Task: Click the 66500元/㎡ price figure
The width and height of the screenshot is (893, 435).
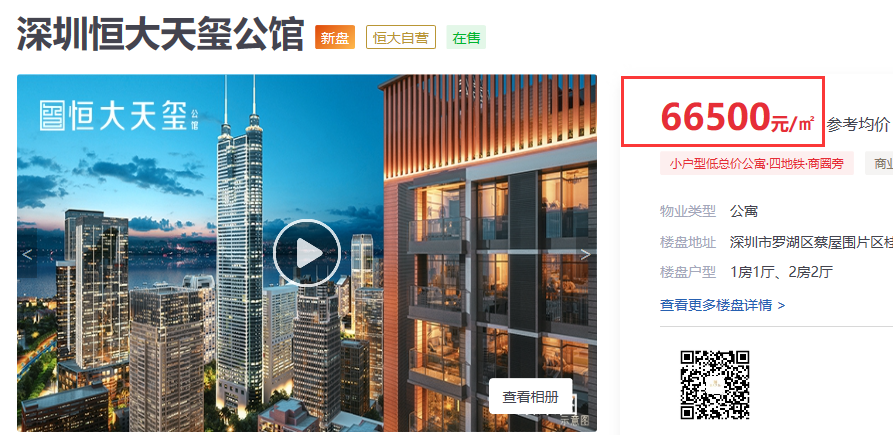Action: [738, 118]
